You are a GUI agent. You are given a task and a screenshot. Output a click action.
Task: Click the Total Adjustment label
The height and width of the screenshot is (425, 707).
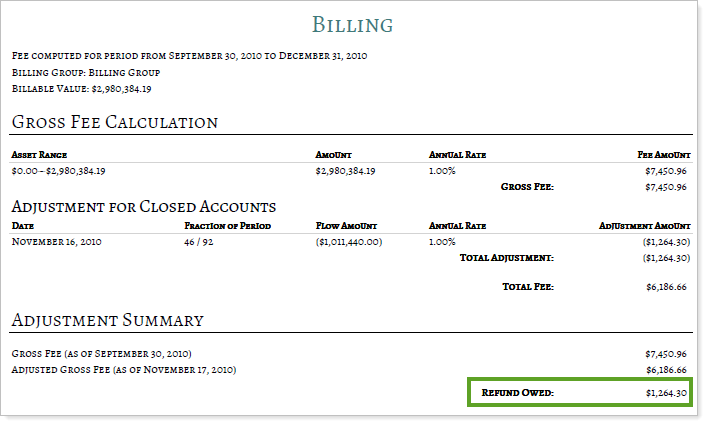coord(506,258)
